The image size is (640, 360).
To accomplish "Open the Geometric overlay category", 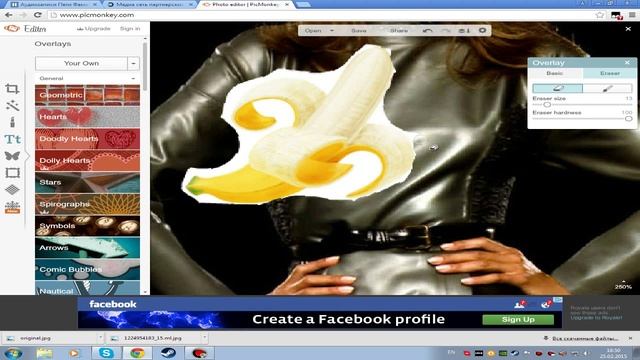I will (87, 95).
